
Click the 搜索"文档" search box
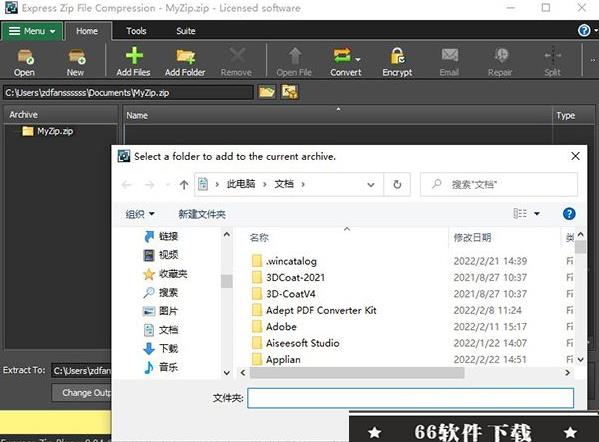pyautogui.click(x=499, y=185)
